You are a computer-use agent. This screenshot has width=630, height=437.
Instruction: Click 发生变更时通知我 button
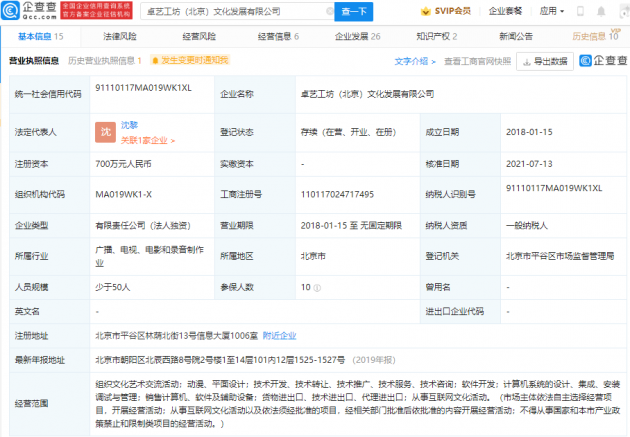click(x=190, y=60)
